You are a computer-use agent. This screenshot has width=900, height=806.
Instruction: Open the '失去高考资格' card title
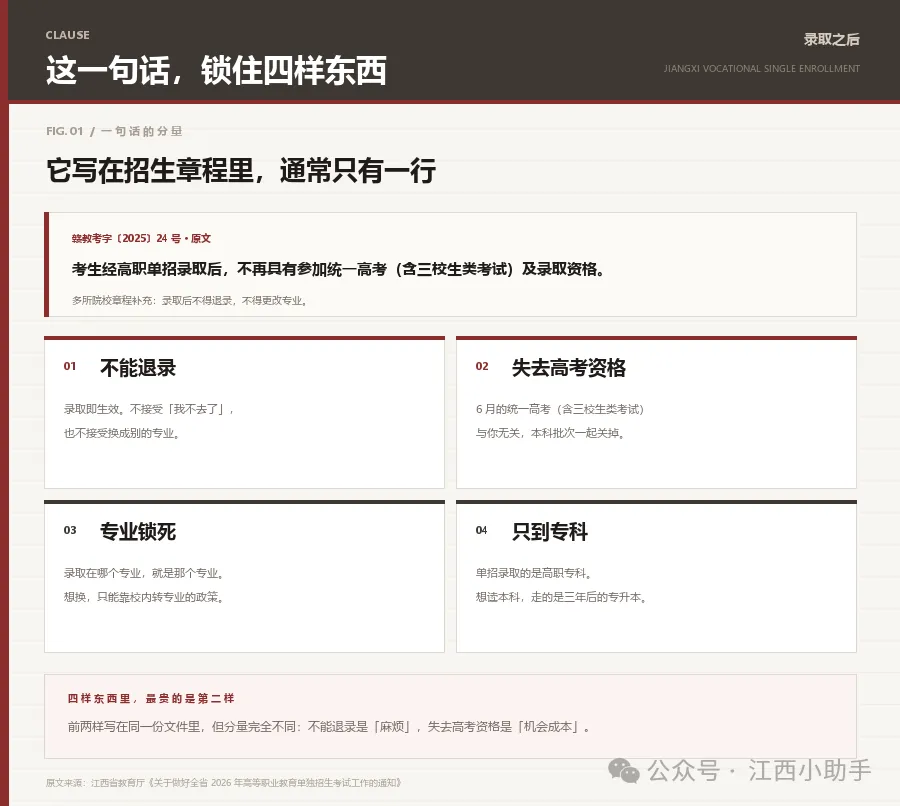[x=569, y=367]
